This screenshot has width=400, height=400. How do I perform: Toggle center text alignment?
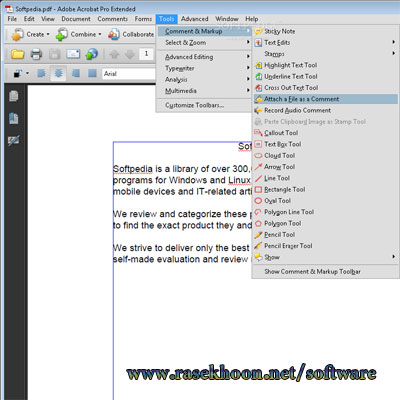coord(58,73)
